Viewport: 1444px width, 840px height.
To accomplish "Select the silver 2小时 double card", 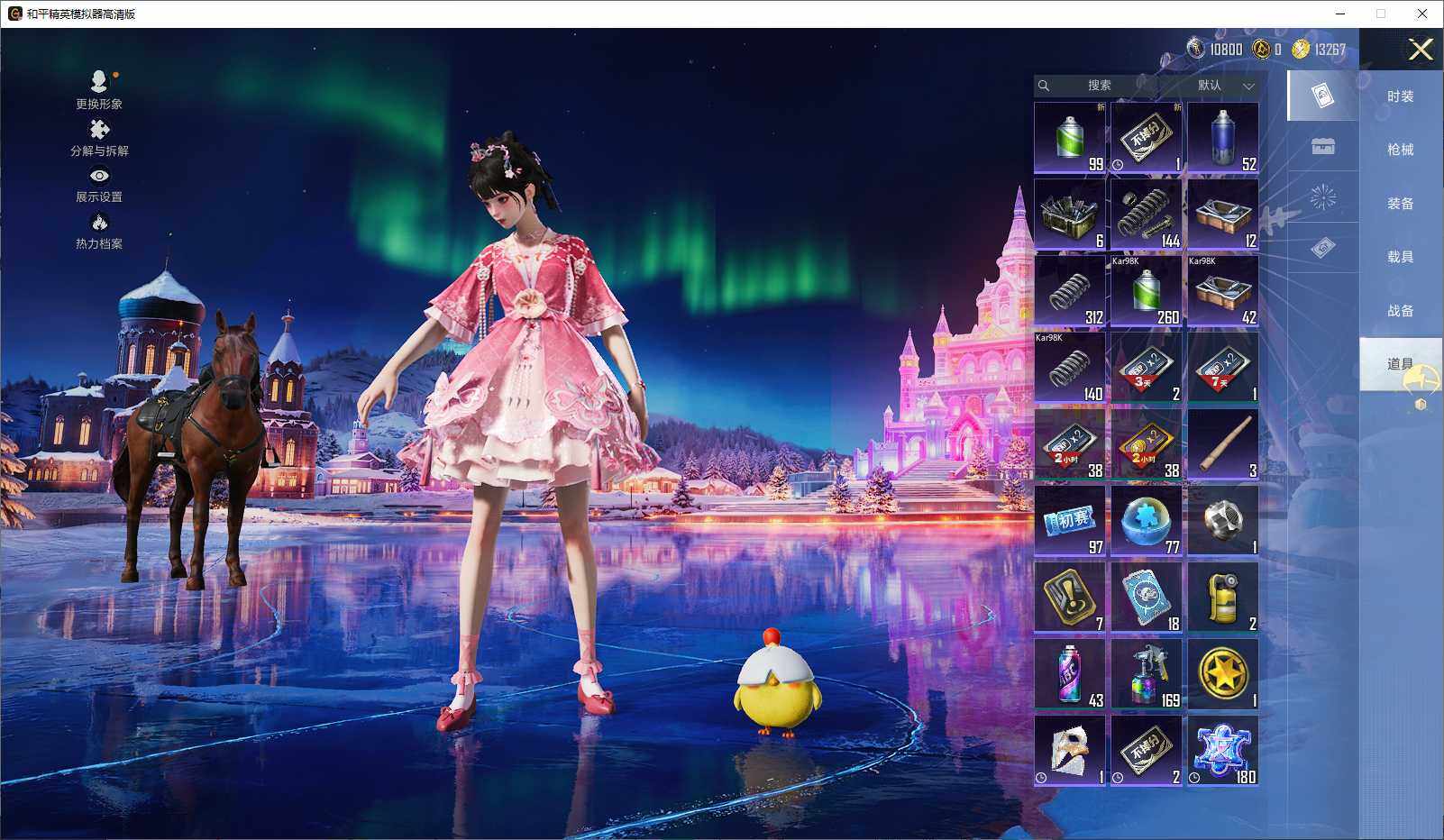I will click(1070, 443).
